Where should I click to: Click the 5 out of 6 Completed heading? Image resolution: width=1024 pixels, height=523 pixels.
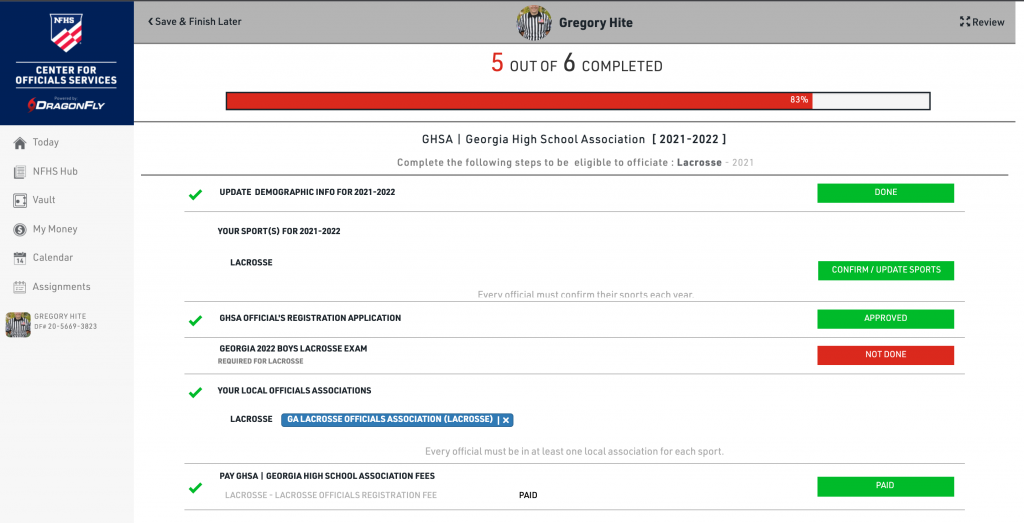577,64
